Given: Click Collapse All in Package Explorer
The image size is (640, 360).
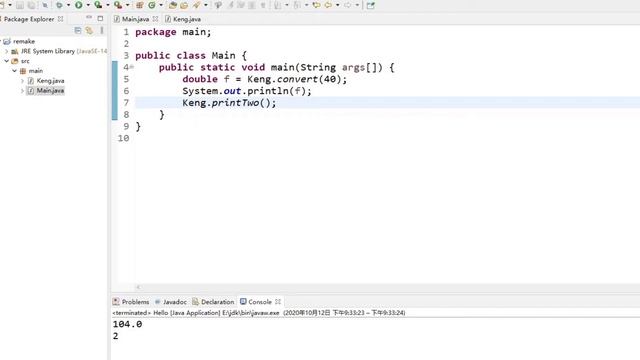Looking at the screenshot, I should pos(78,30).
